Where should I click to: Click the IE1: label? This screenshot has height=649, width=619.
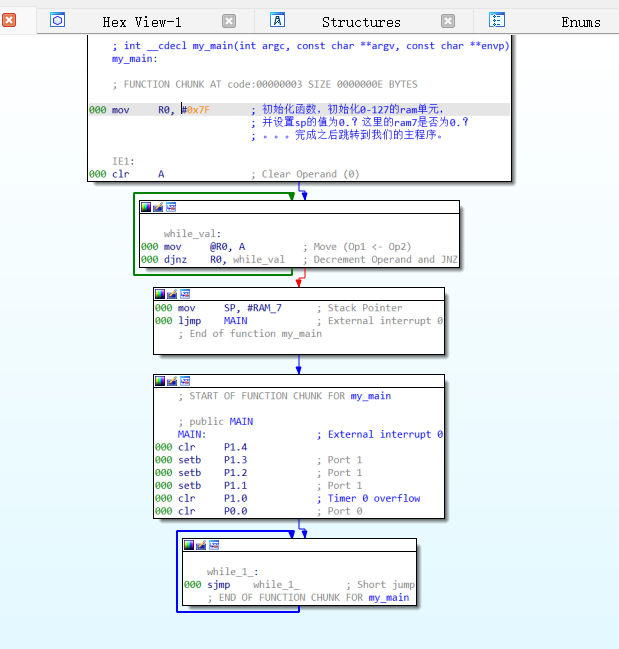pos(123,161)
